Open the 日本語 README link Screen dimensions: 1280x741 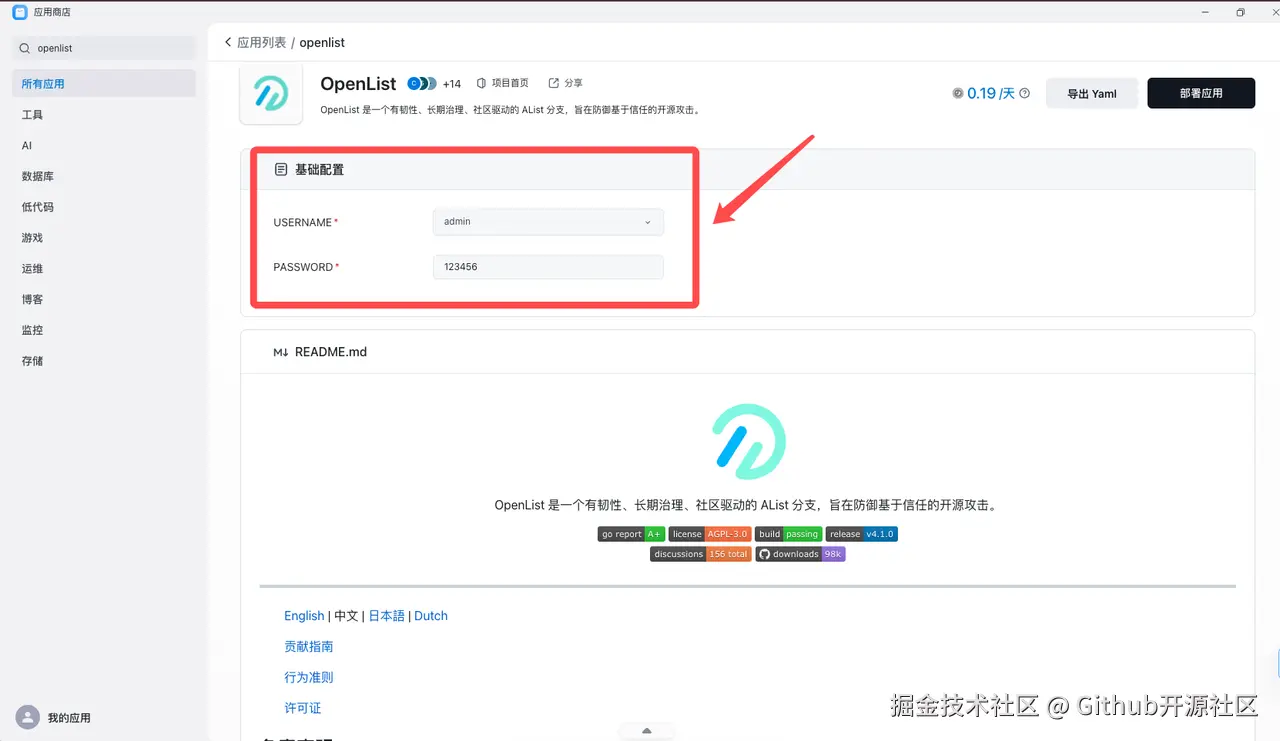(387, 616)
